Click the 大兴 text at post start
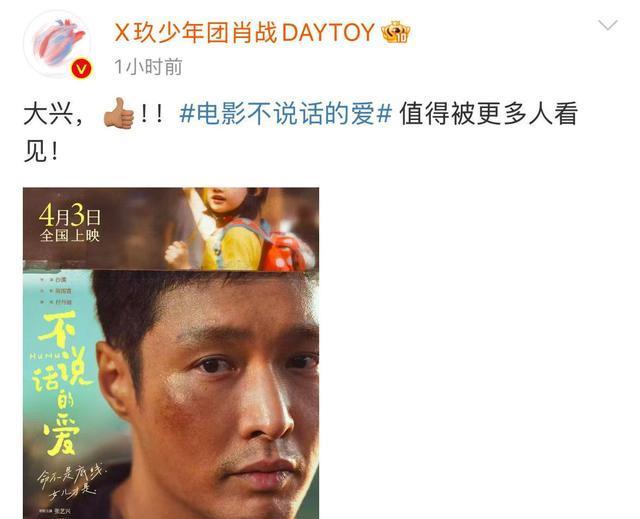640x519 pixels. [x=49, y=114]
